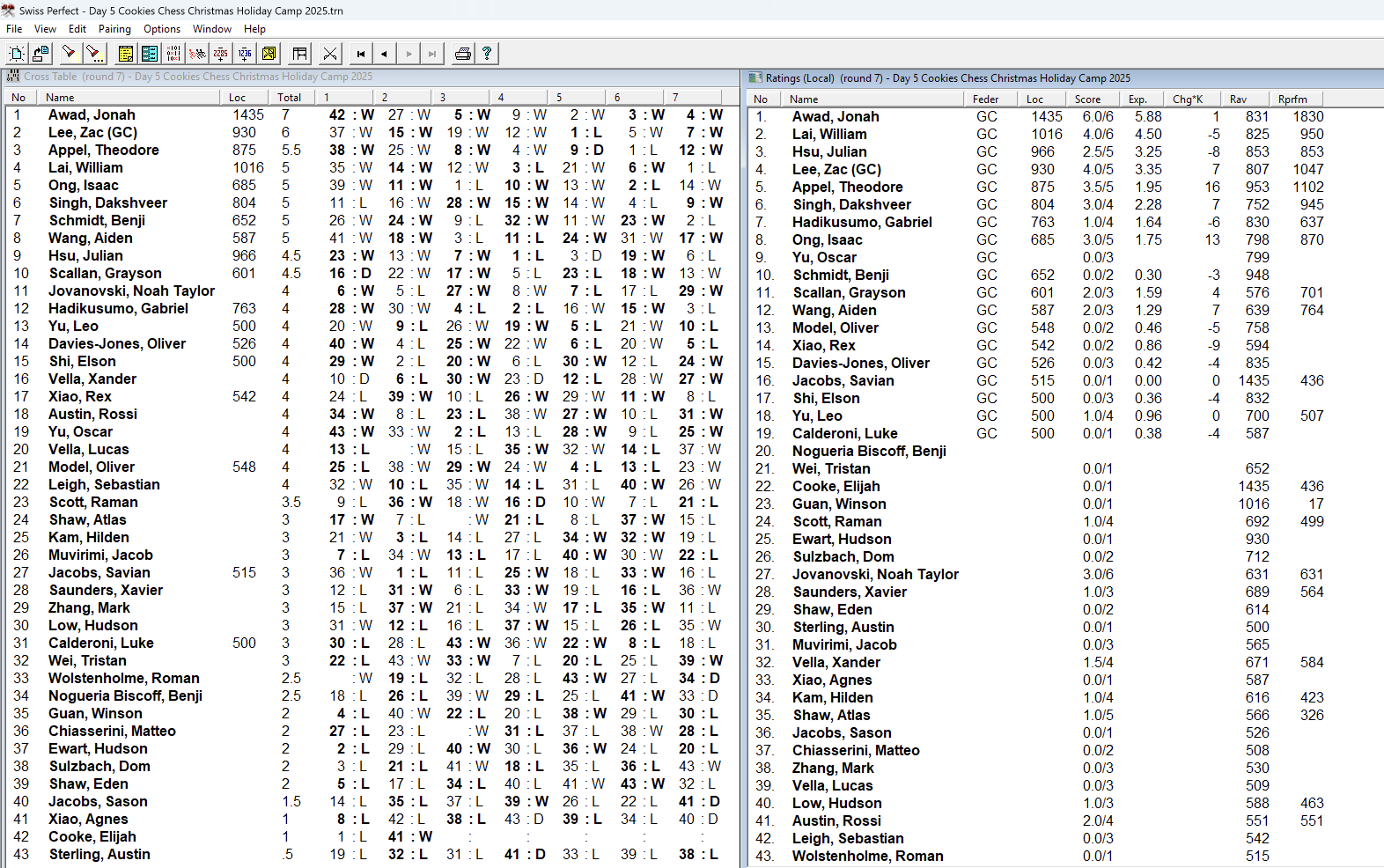Viewport: 1384px width, 868px height.
Task: Select 'Hsu, Julian' row in the Cross Table
Action: coord(372,255)
